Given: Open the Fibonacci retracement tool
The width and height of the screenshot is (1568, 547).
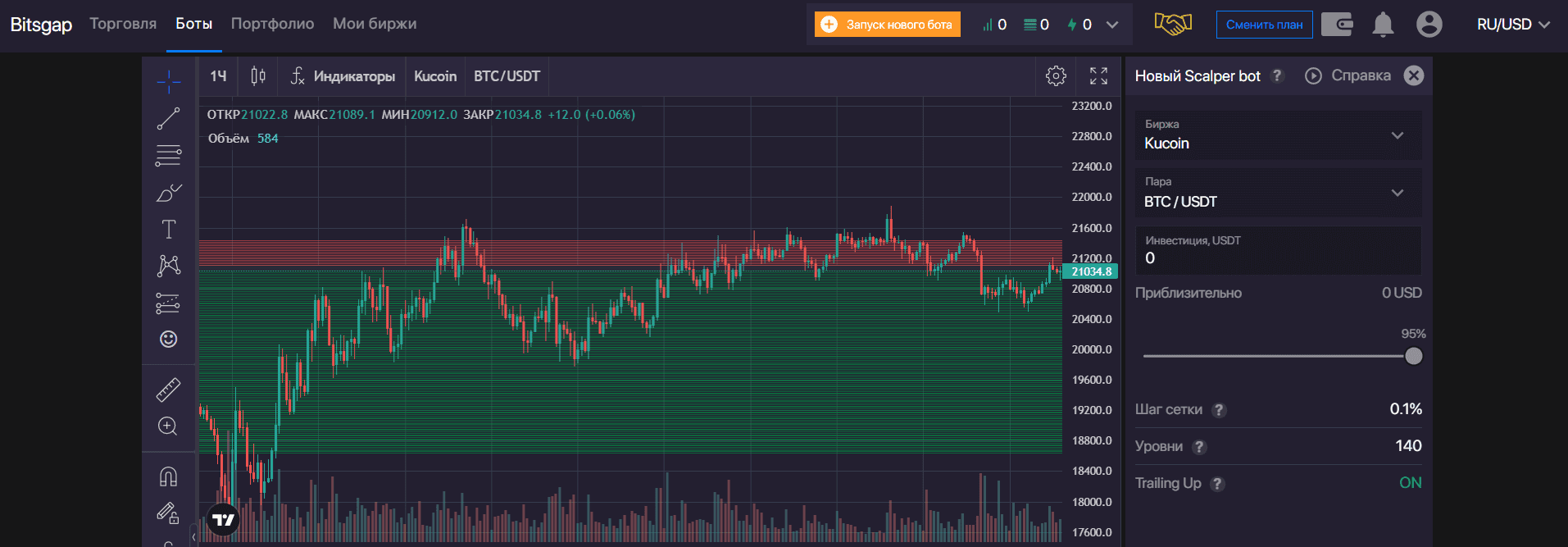Looking at the screenshot, I should pyautogui.click(x=169, y=156).
